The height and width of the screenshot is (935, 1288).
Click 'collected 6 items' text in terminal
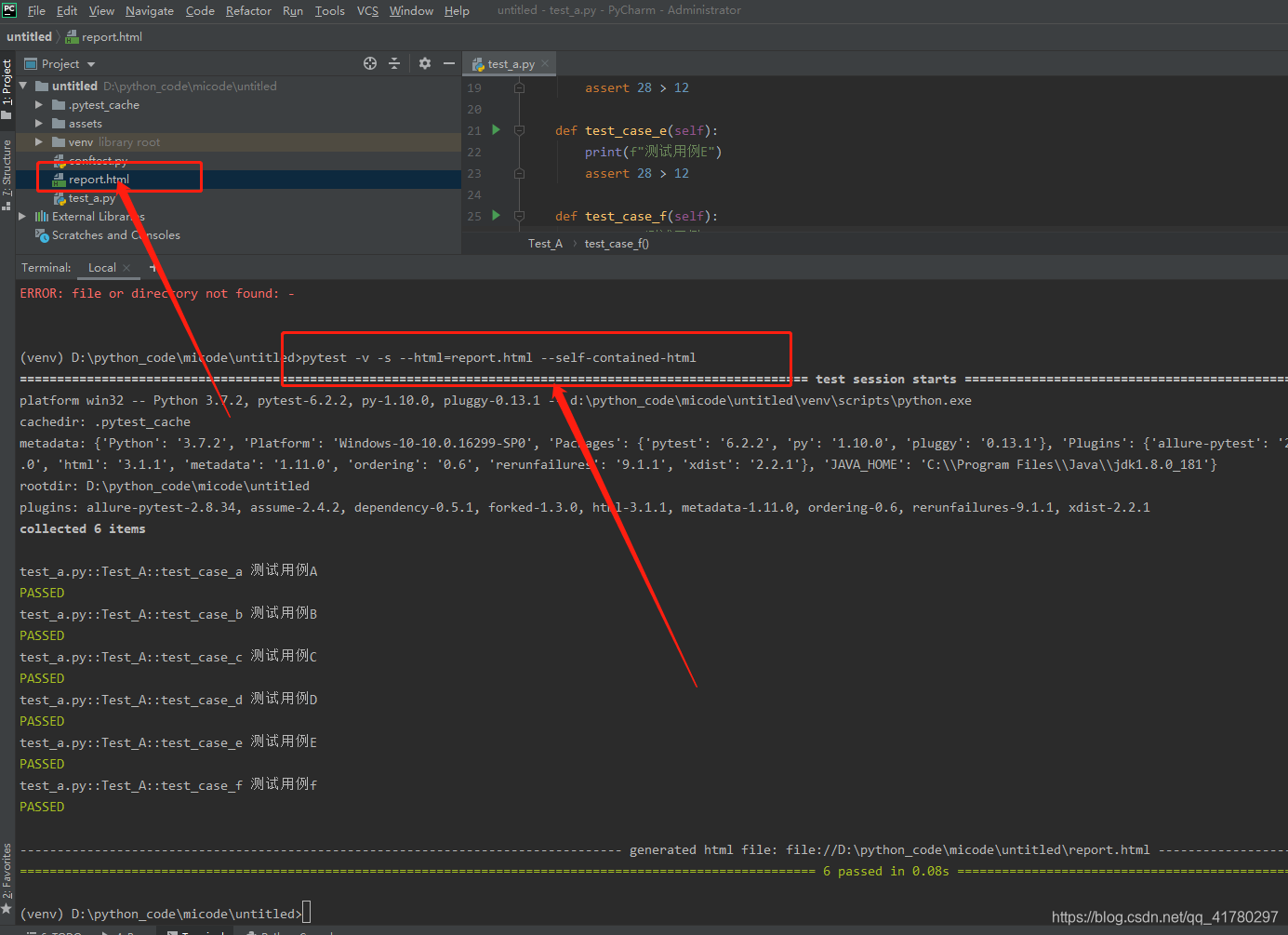coord(83,528)
